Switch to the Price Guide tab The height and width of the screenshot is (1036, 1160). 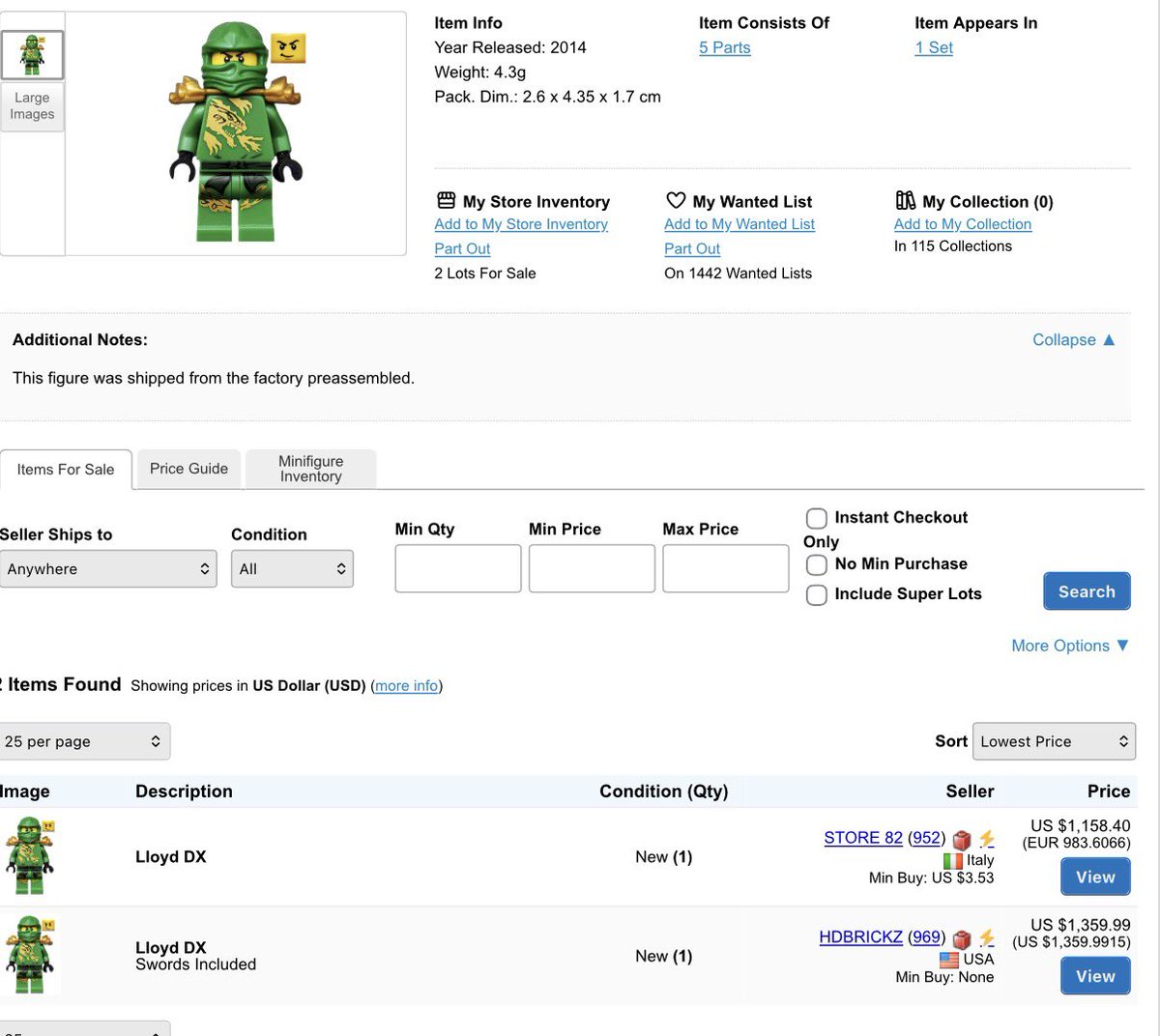[x=188, y=469]
